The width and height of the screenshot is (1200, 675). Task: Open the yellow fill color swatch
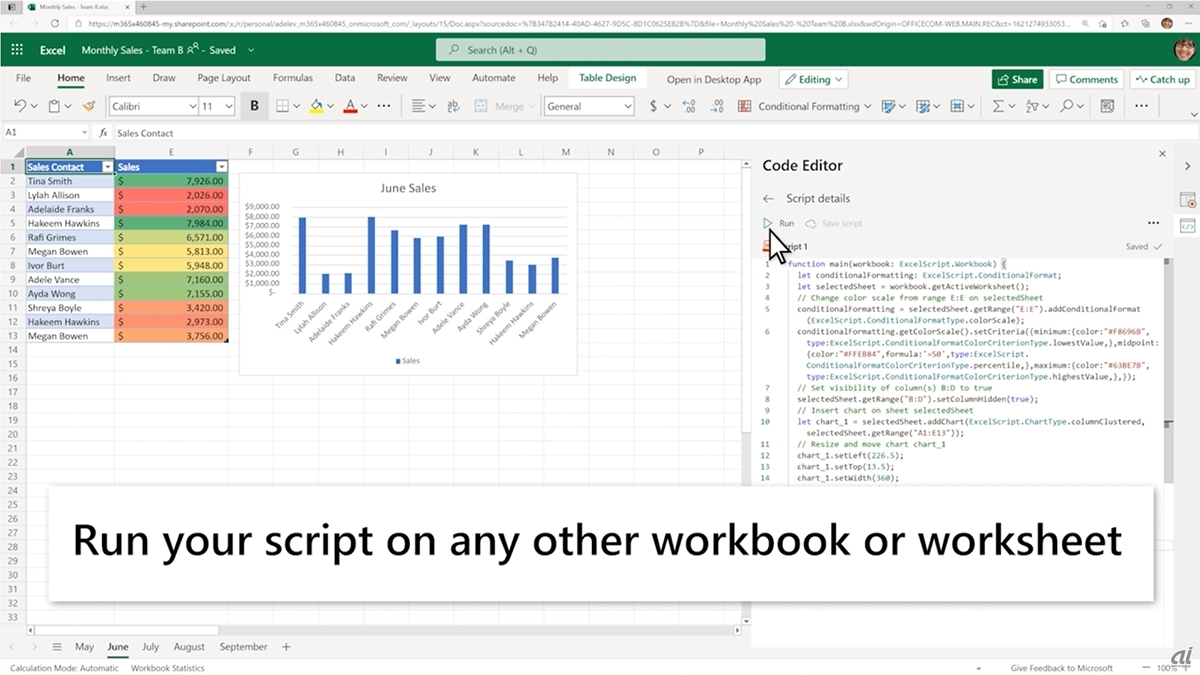316,106
